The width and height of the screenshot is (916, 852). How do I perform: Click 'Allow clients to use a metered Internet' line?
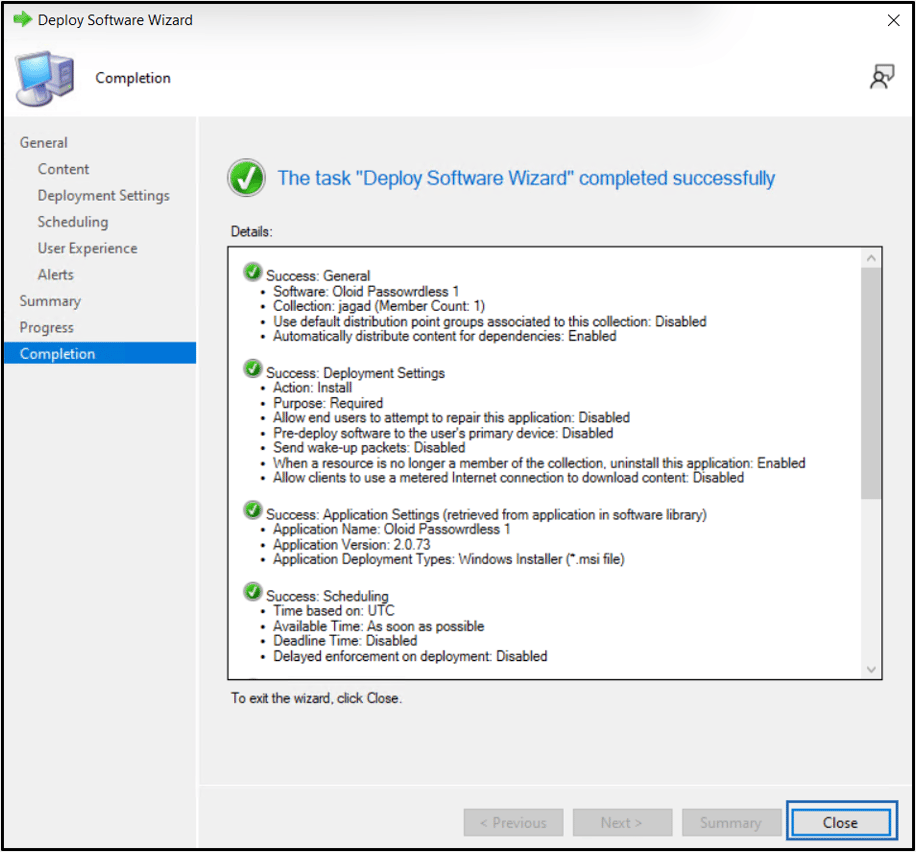(x=508, y=477)
